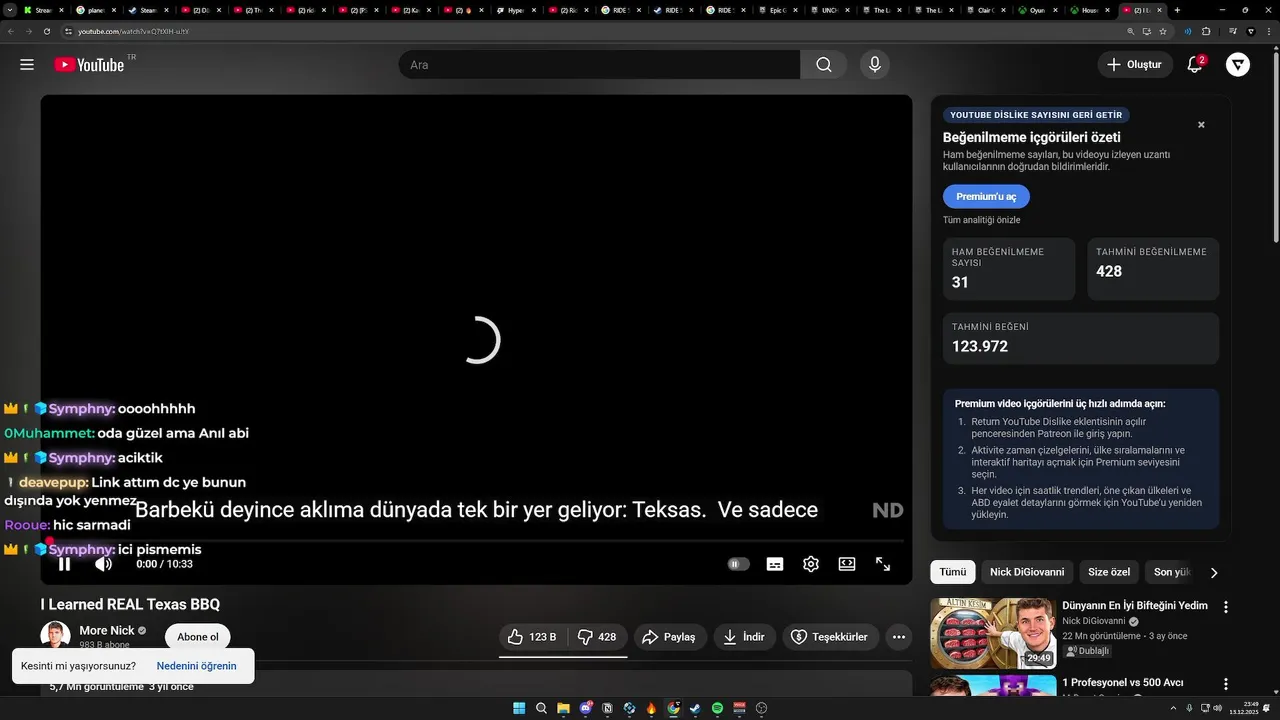Open Steam from the taskbar
This screenshot has width=1280, height=720.
tap(695, 708)
